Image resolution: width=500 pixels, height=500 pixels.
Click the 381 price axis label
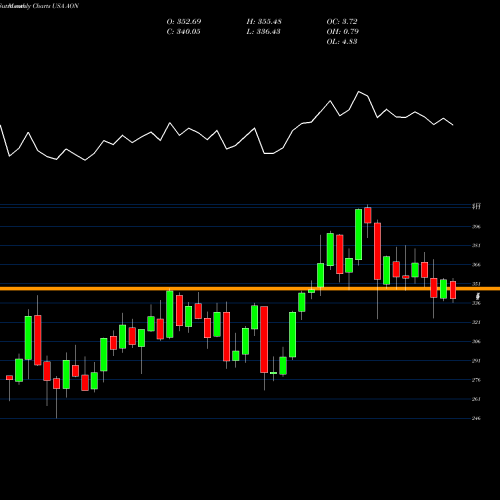point(476,246)
